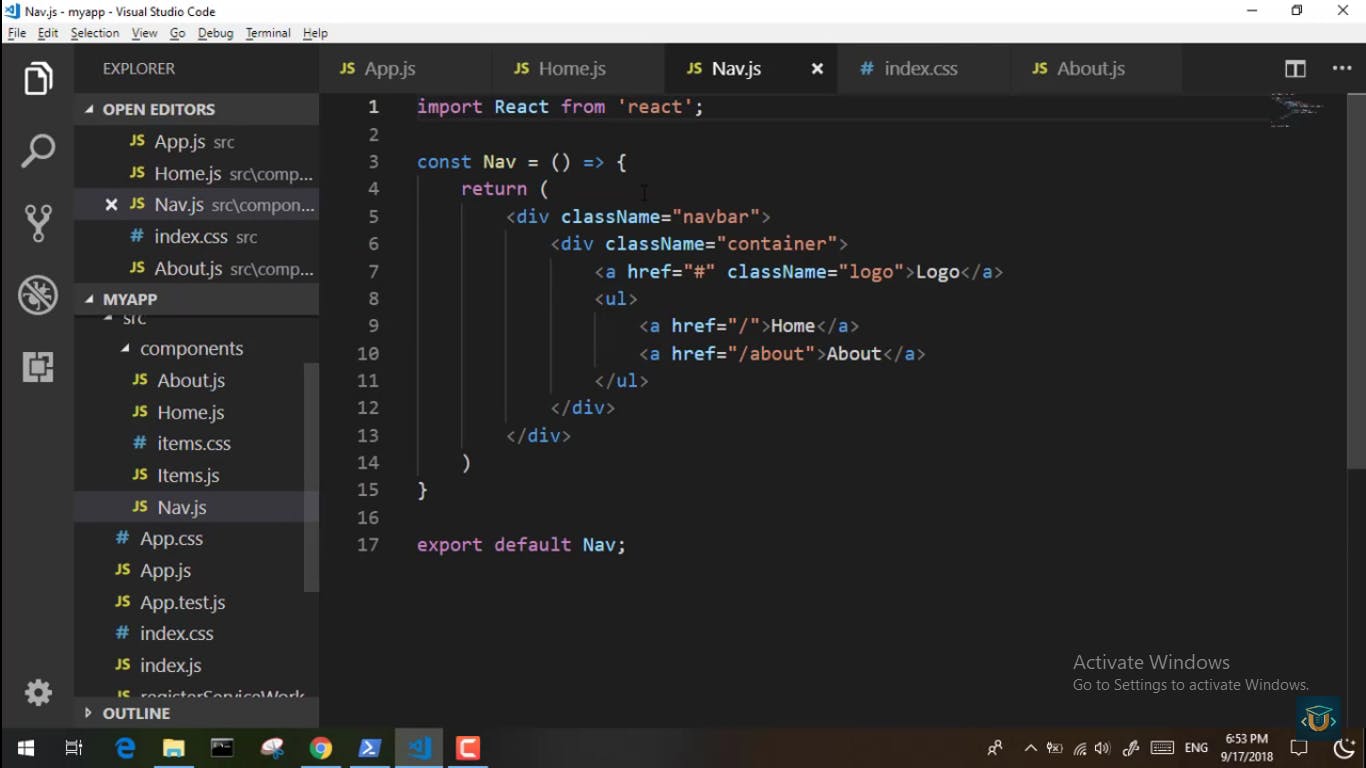Open the Action Center notifications icon
This screenshot has width=1366, height=768.
tap(1299, 748)
